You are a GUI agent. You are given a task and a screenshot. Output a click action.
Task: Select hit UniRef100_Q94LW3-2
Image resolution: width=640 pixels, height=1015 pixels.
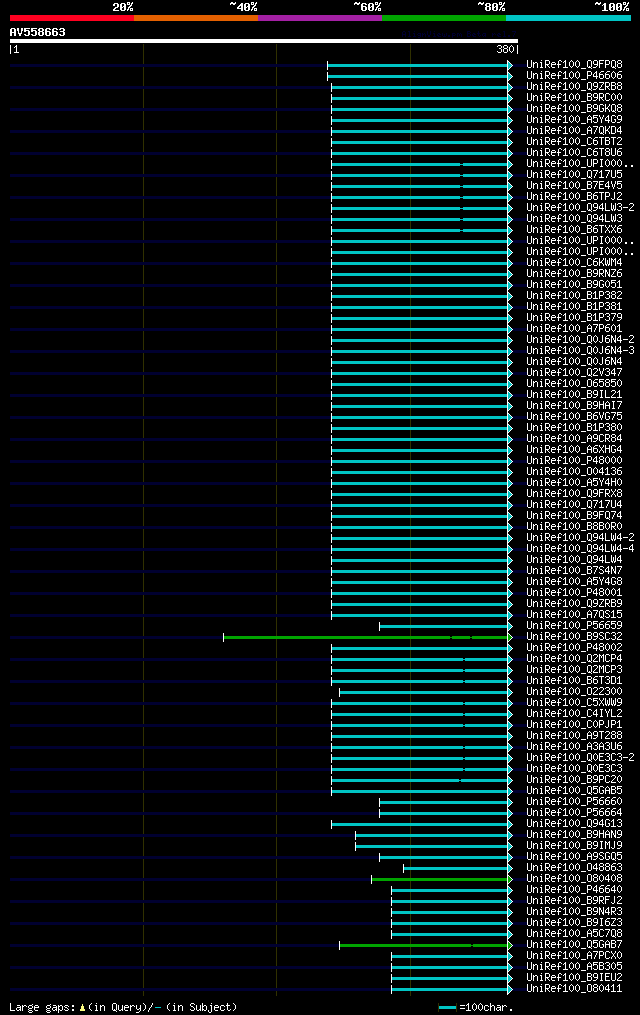580,208
